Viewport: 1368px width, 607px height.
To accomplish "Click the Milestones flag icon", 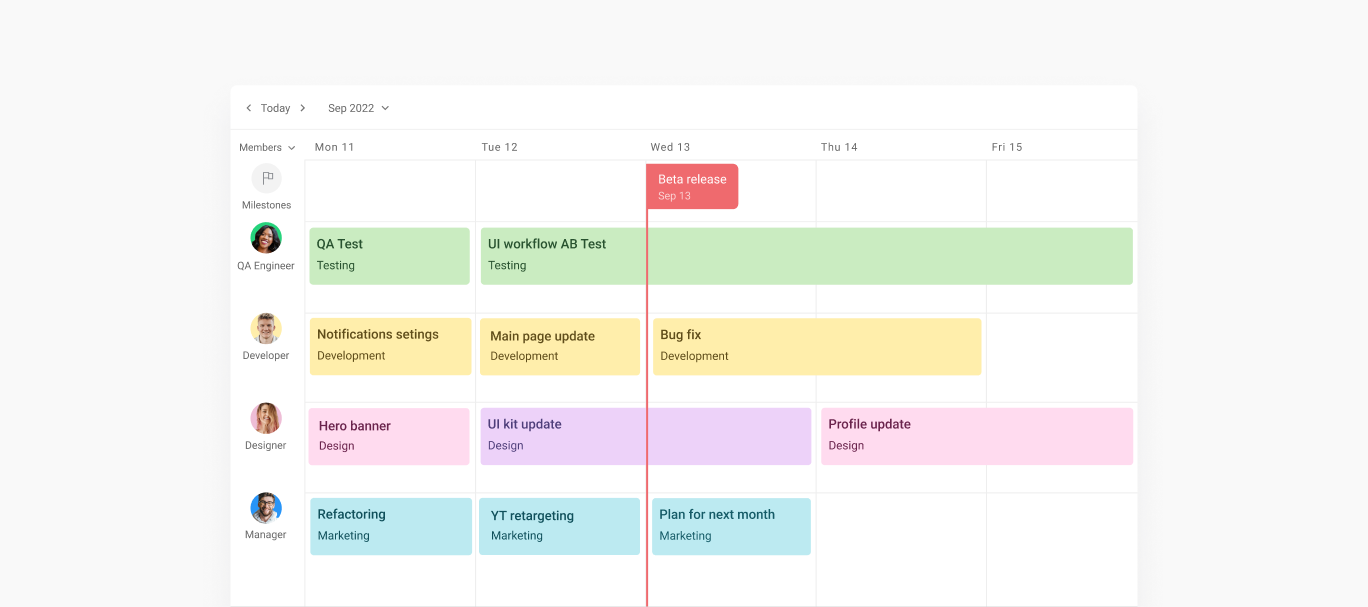I will pyautogui.click(x=266, y=179).
